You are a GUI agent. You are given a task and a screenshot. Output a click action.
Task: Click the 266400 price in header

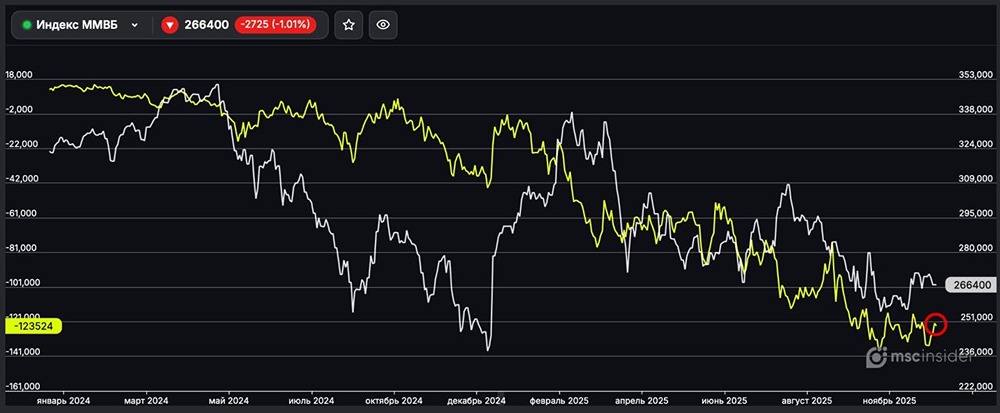point(206,25)
